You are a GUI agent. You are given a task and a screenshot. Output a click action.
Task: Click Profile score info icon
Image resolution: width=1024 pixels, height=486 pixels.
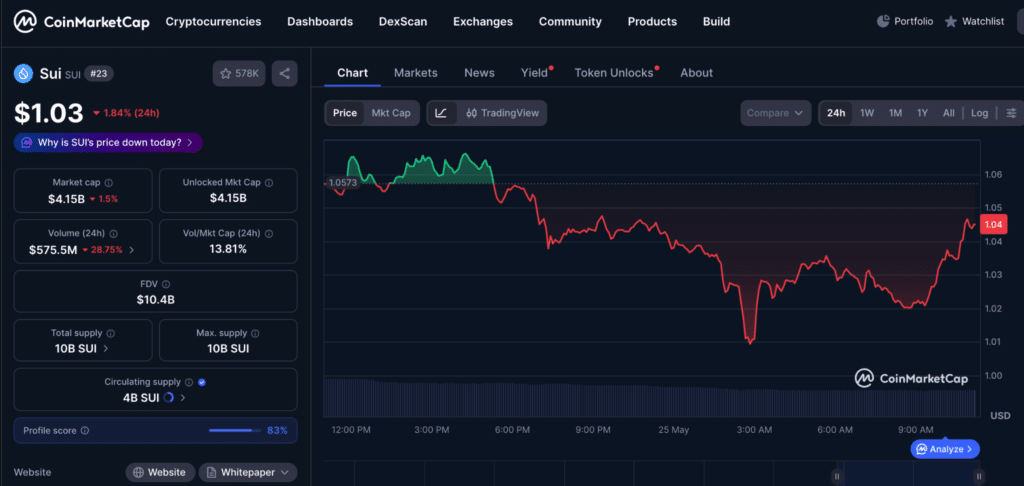[85, 431]
